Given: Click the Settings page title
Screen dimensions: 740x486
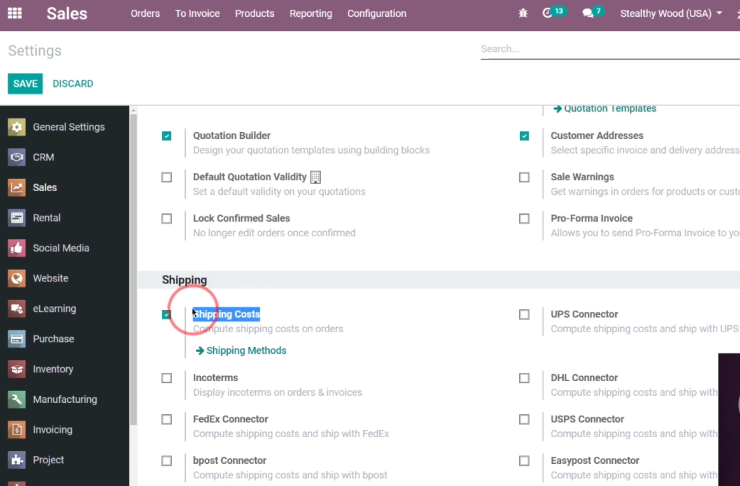Looking at the screenshot, I should pyautogui.click(x=34, y=50).
